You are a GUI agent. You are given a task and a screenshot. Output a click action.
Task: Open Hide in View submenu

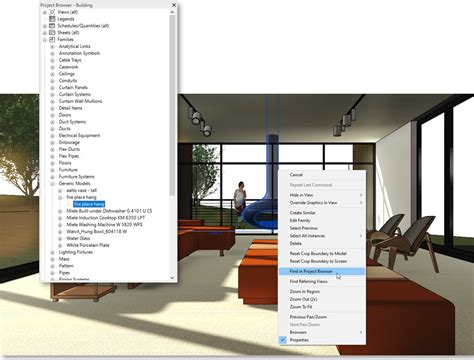click(x=322, y=195)
